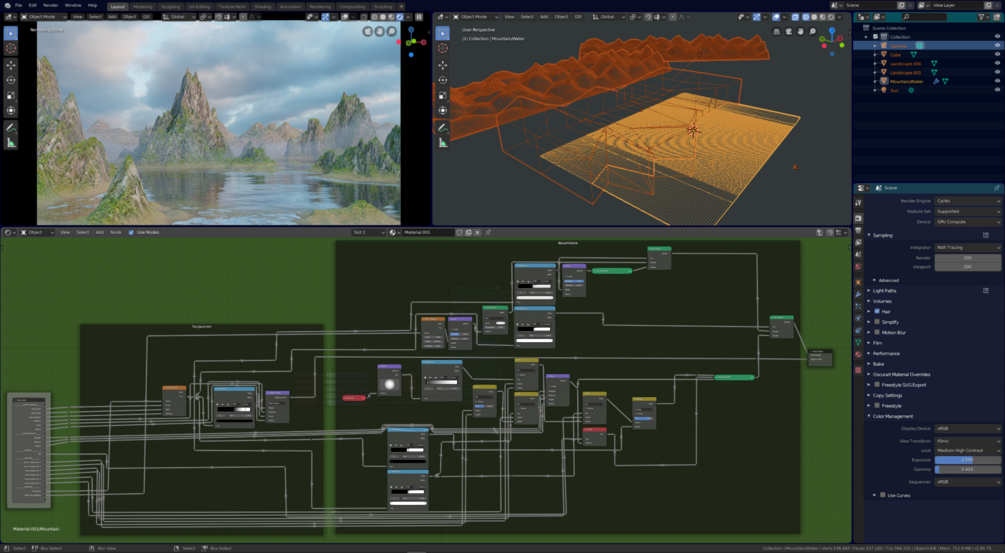Open the Render Engine dropdown showing Cycles
Image resolution: width=1005 pixels, height=553 pixels.
(967, 201)
